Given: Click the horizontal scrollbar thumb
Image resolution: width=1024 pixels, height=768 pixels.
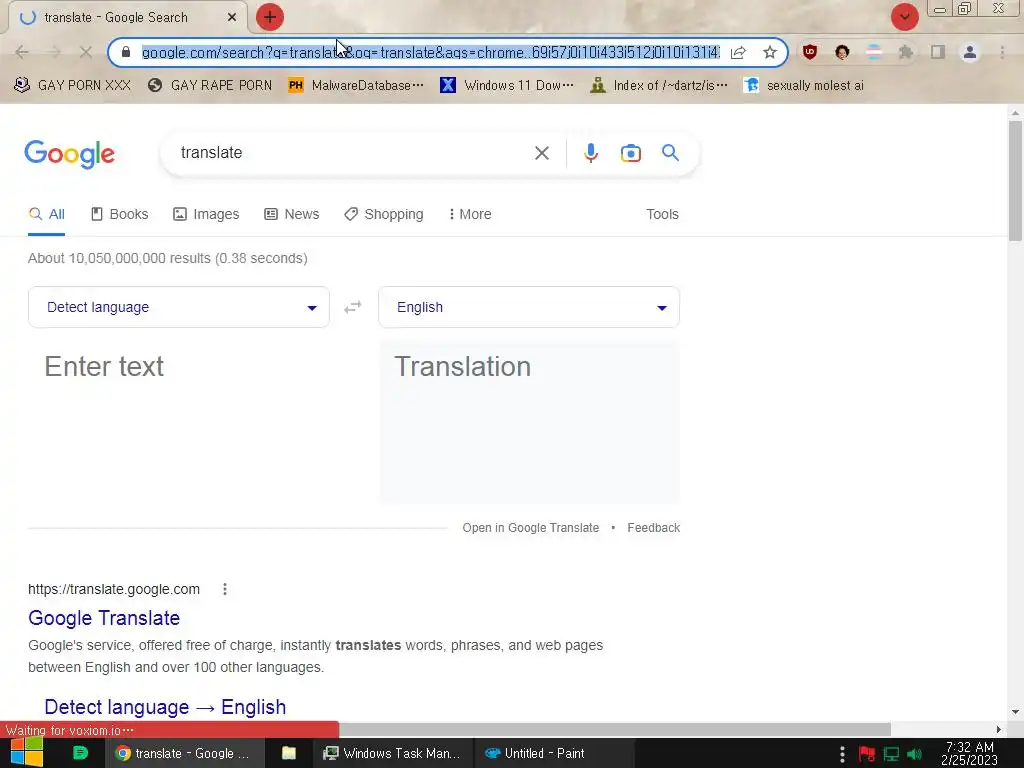Looking at the screenshot, I should (x=615, y=729).
